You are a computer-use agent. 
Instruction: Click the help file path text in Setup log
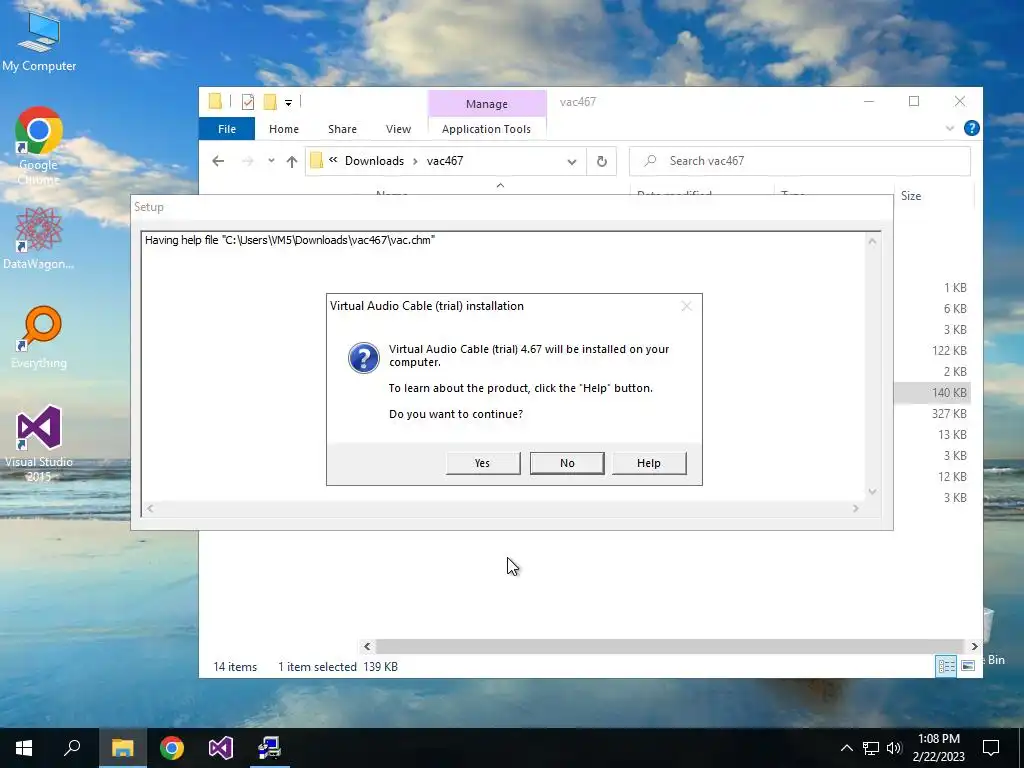(290, 240)
